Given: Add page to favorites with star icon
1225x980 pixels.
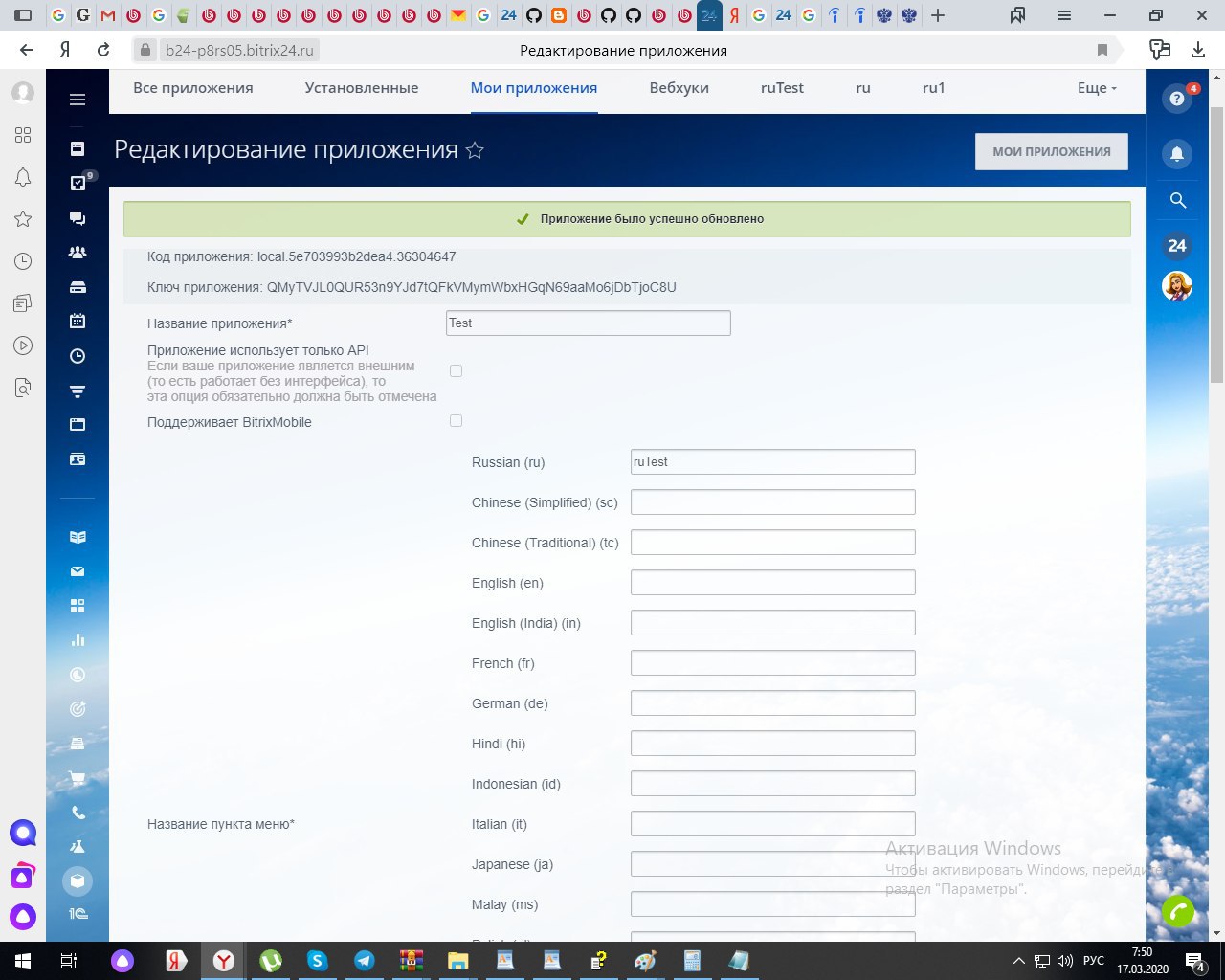Looking at the screenshot, I should [475, 150].
